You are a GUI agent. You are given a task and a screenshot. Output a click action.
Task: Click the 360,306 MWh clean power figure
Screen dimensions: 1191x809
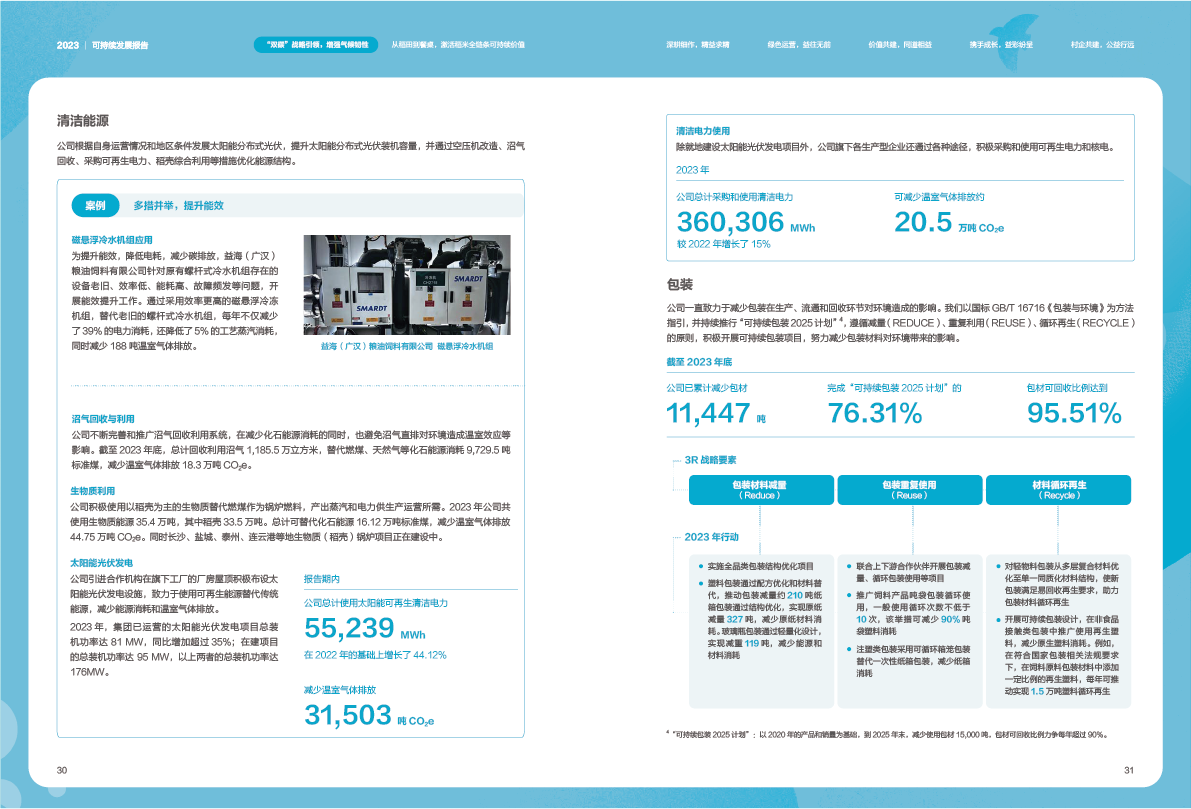tap(745, 223)
